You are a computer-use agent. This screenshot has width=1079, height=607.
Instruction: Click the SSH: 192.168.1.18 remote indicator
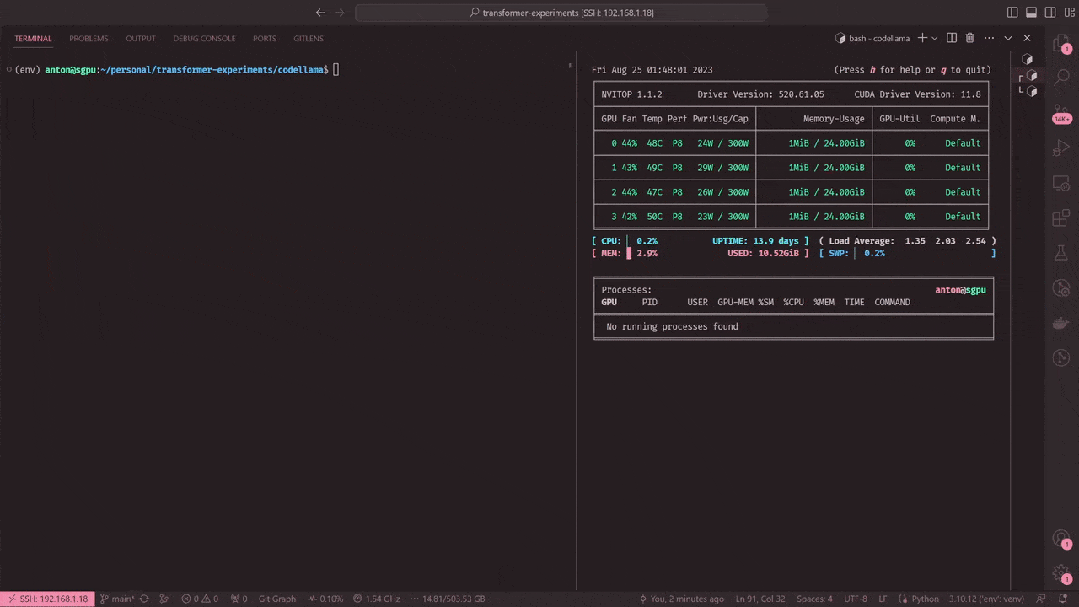48,598
